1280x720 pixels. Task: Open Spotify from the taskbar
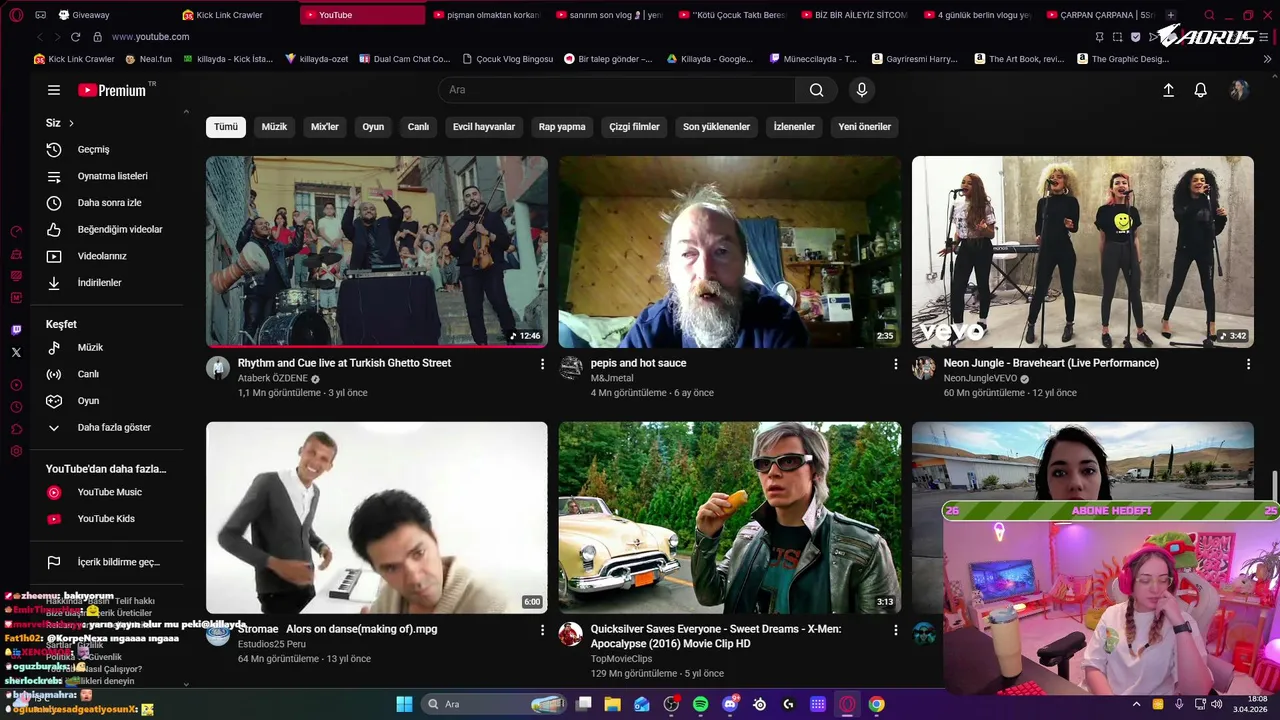(700, 704)
